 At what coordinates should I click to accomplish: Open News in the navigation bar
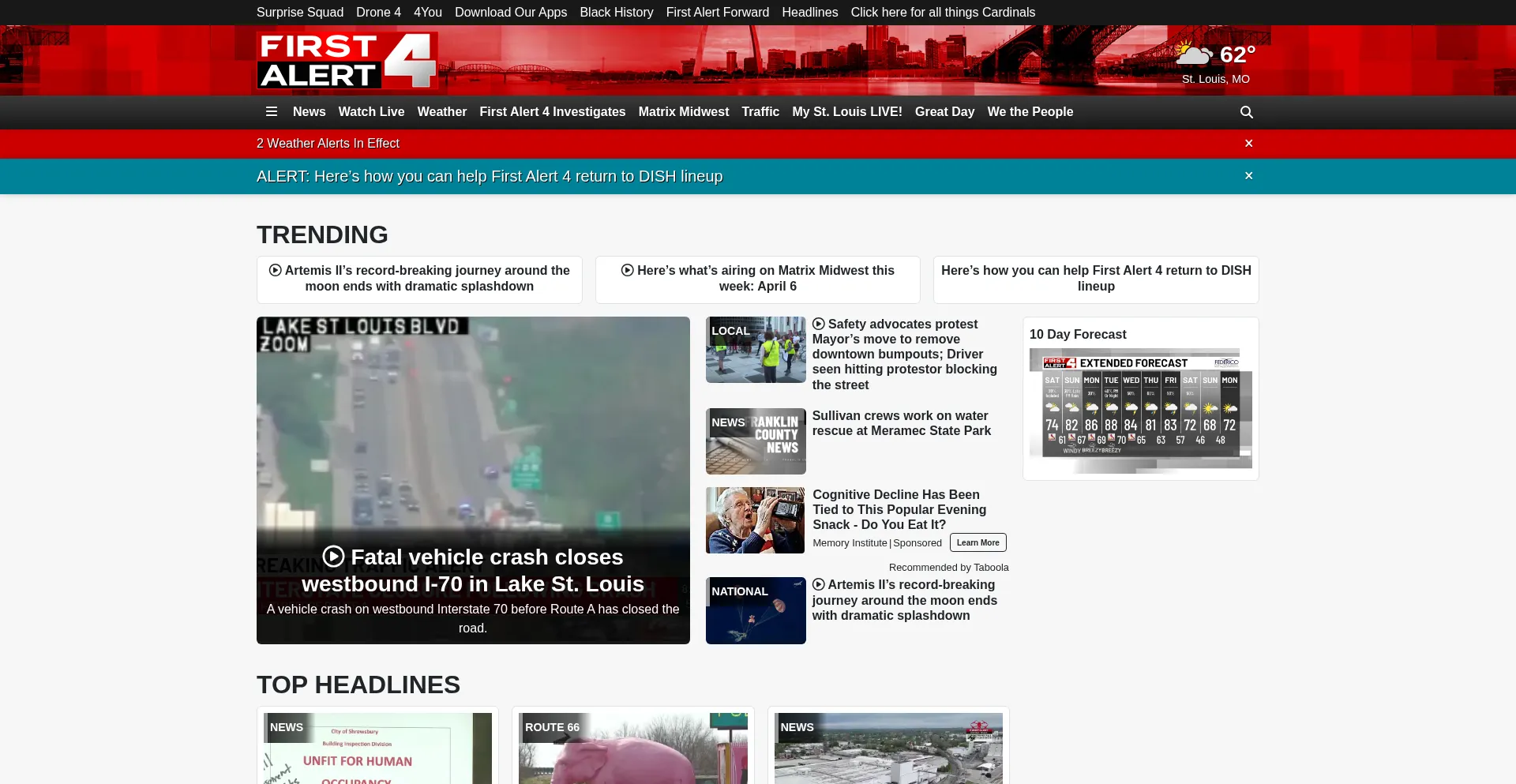pyautogui.click(x=310, y=112)
